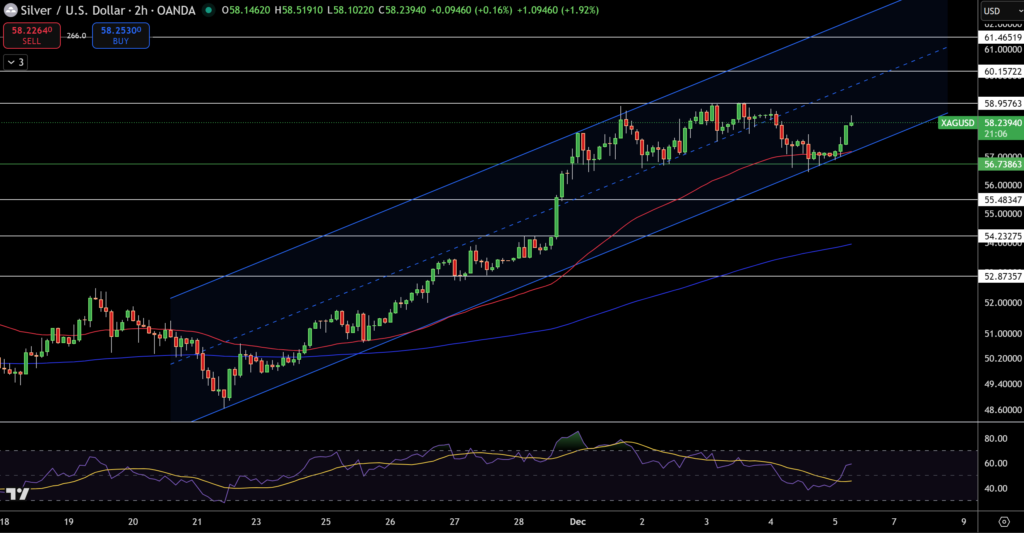The image size is (1024, 533).
Task: Click the 61.46519 resistance level label
Action: [1001, 37]
